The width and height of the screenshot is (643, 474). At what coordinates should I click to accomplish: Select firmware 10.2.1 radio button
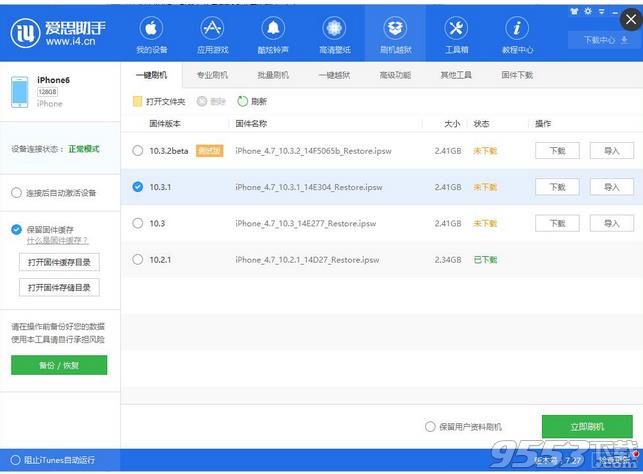click(x=138, y=260)
